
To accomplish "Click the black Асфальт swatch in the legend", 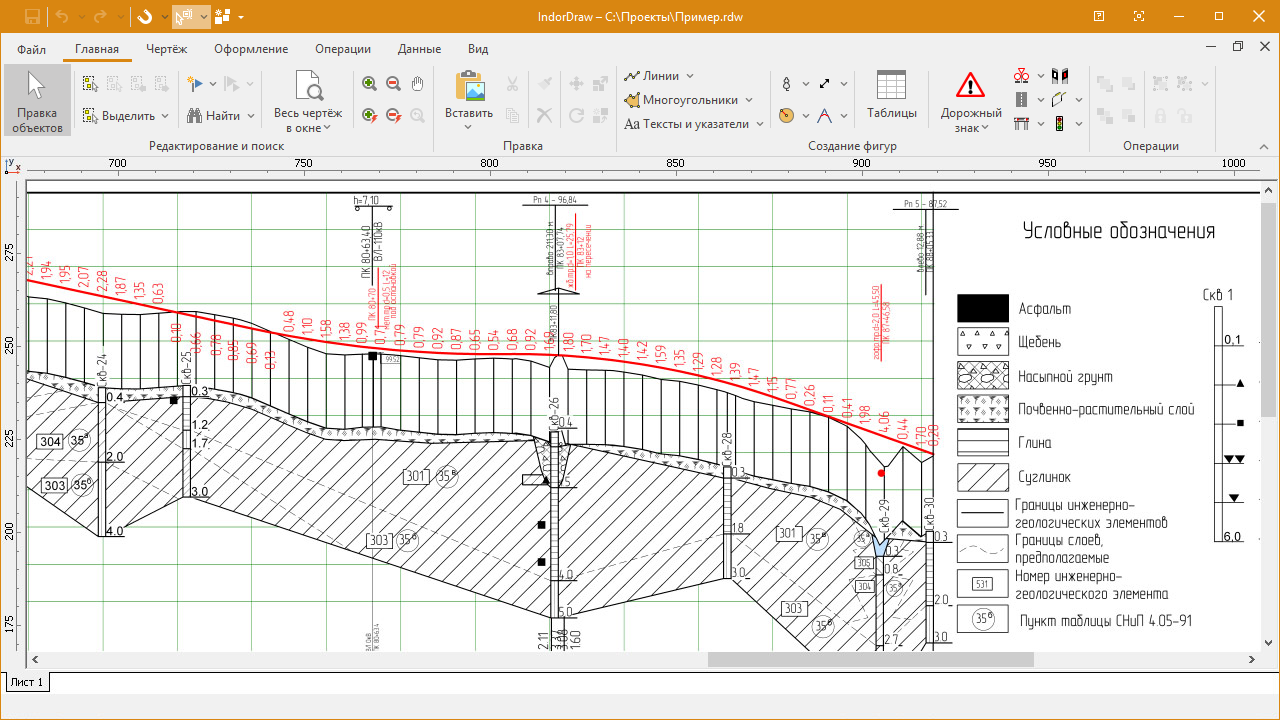I will (982, 308).
